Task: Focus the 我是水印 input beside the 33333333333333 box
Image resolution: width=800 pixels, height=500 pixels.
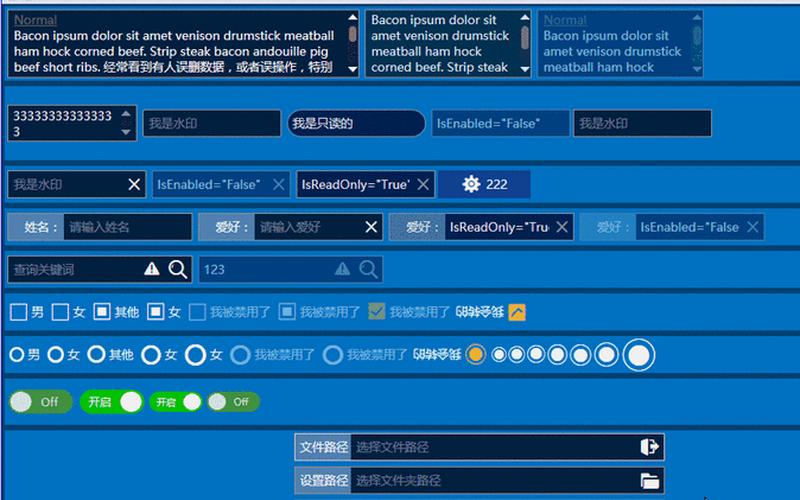Action: 212,123
